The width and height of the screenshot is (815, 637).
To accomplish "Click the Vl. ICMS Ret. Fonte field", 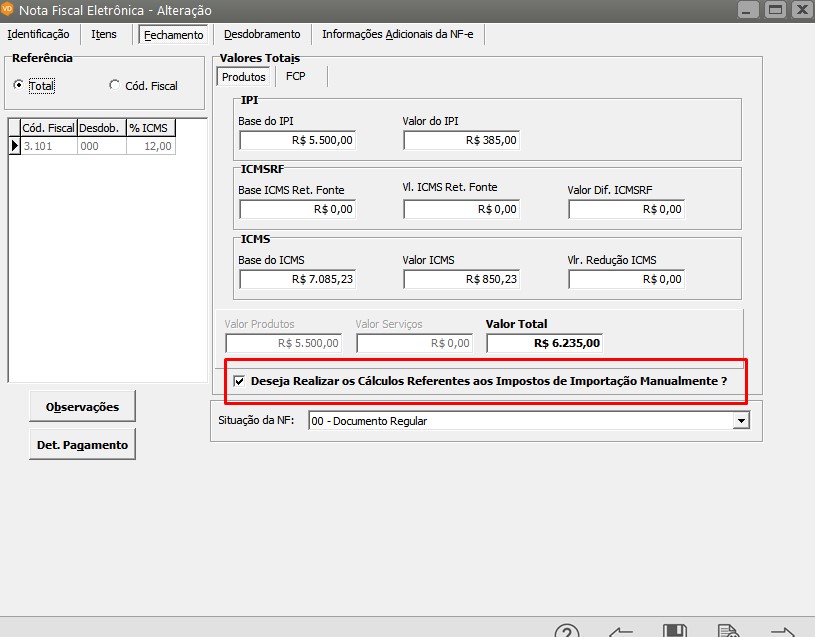I will pos(462,209).
